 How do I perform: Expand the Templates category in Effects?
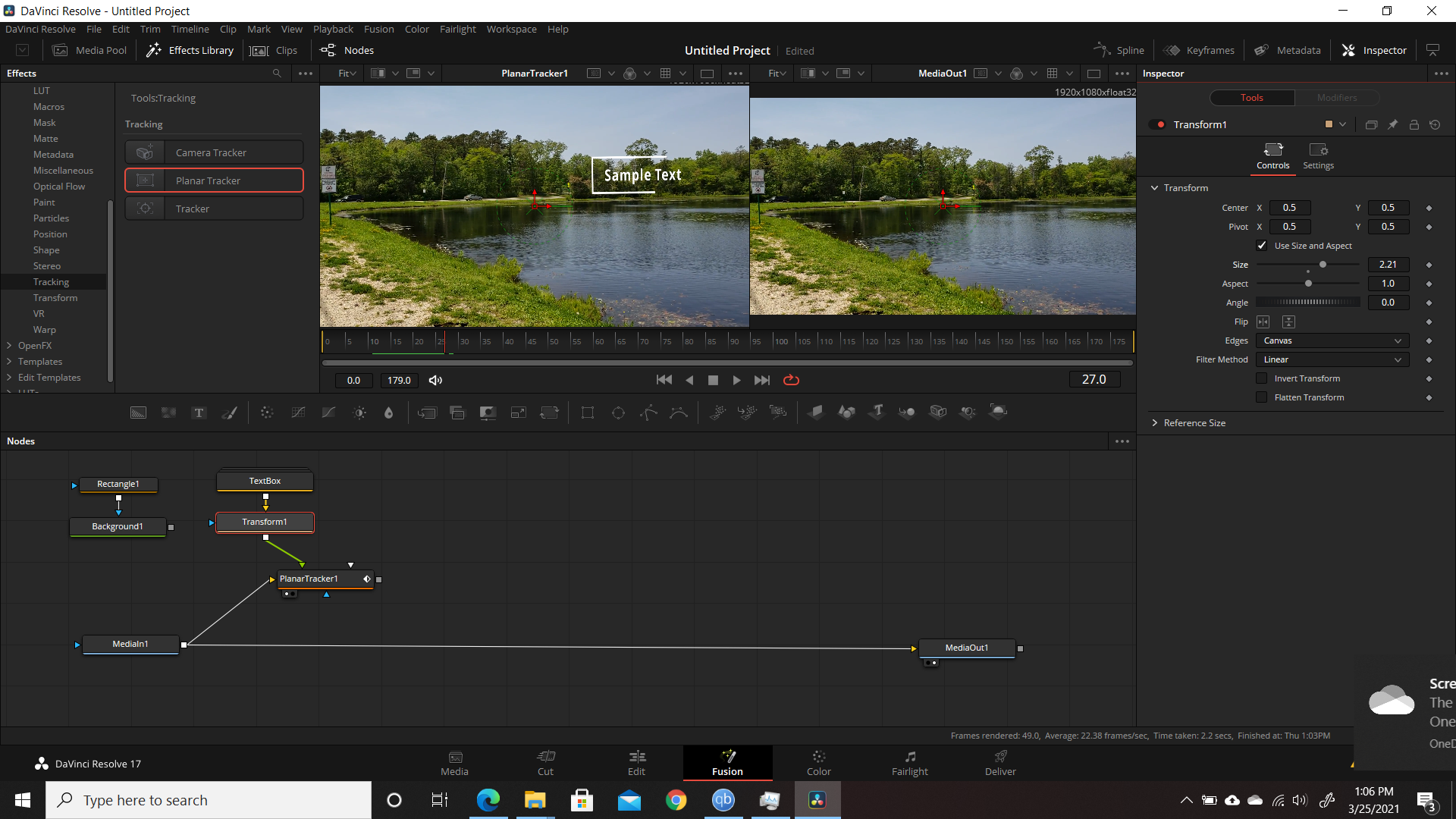point(9,362)
